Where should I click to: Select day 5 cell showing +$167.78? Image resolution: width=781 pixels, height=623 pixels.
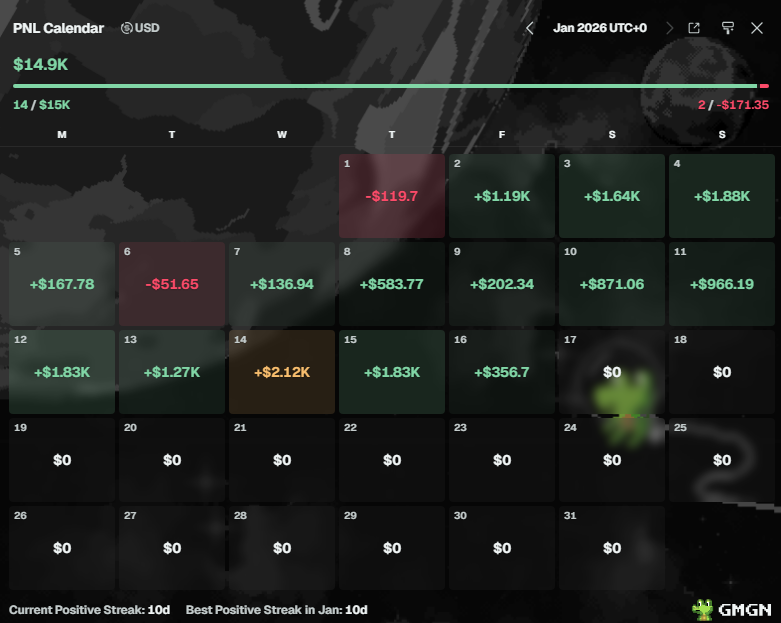(62, 284)
